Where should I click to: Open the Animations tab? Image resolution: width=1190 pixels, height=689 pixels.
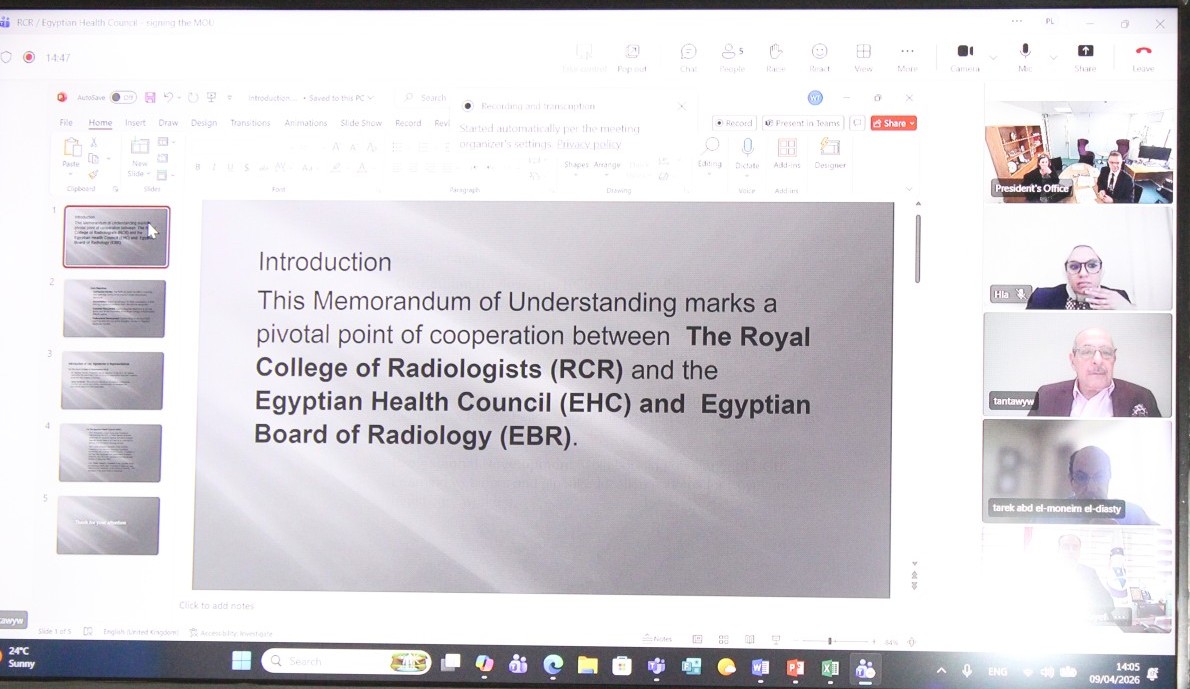pyautogui.click(x=306, y=123)
